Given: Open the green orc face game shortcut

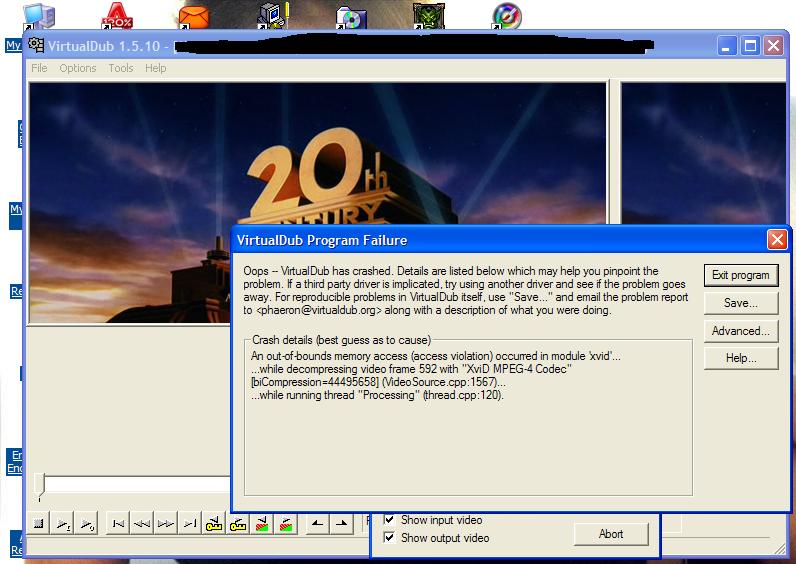Looking at the screenshot, I should (x=429, y=15).
